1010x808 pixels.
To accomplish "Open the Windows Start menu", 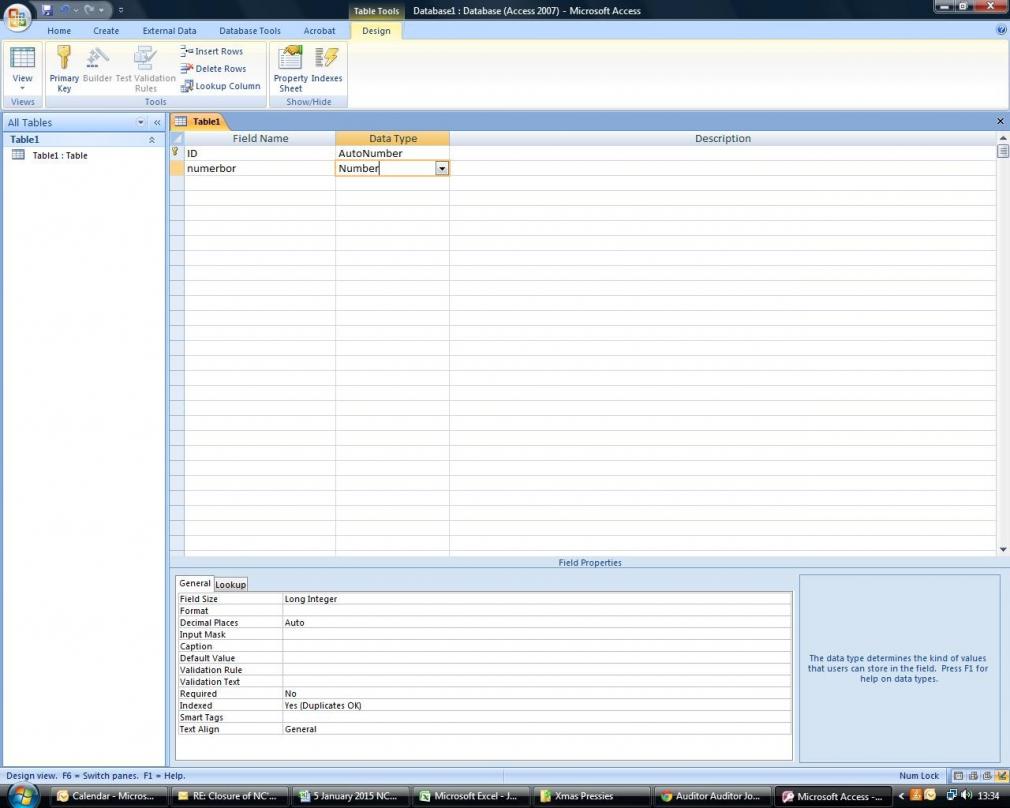I will coord(24,795).
